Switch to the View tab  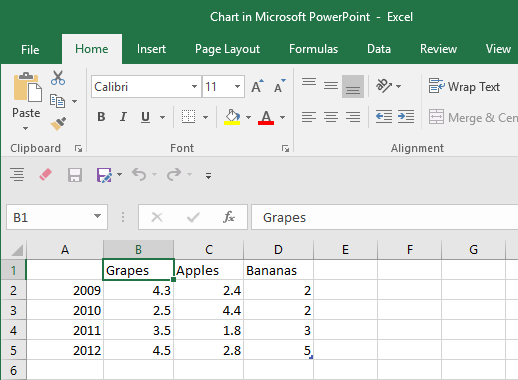[x=498, y=49]
